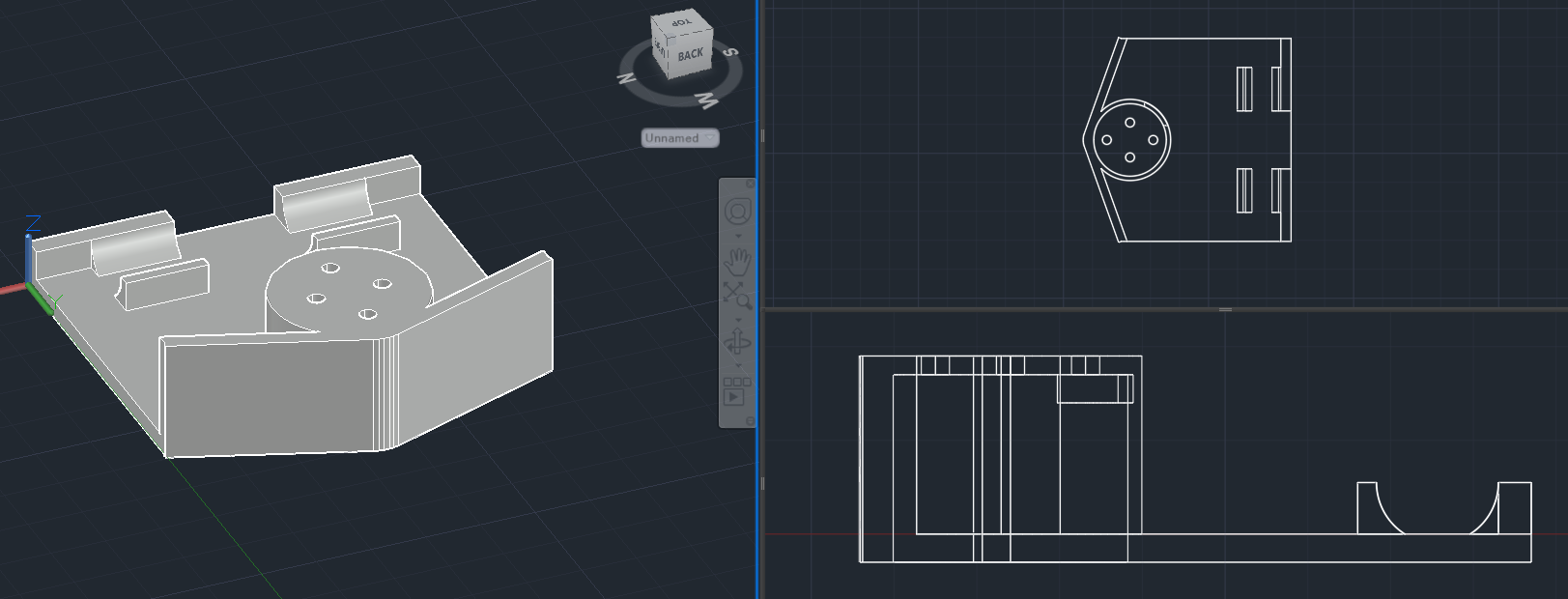Click the S compass letter on ViewCube ring
The image size is (1568, 599).
tap(731, 52)
